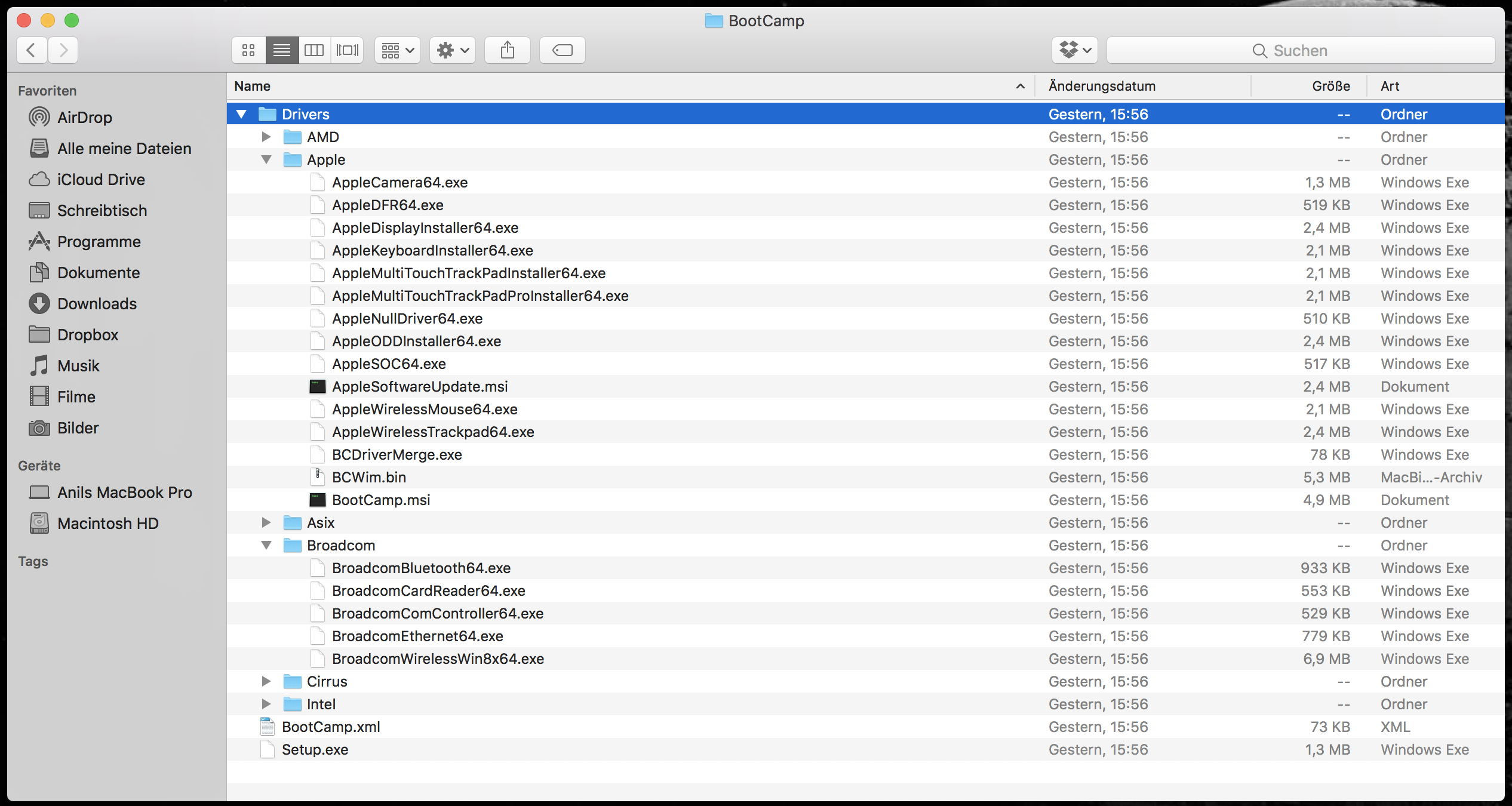
Task: Open Macintosh HD in sidebar
Action: click(107, 524)
